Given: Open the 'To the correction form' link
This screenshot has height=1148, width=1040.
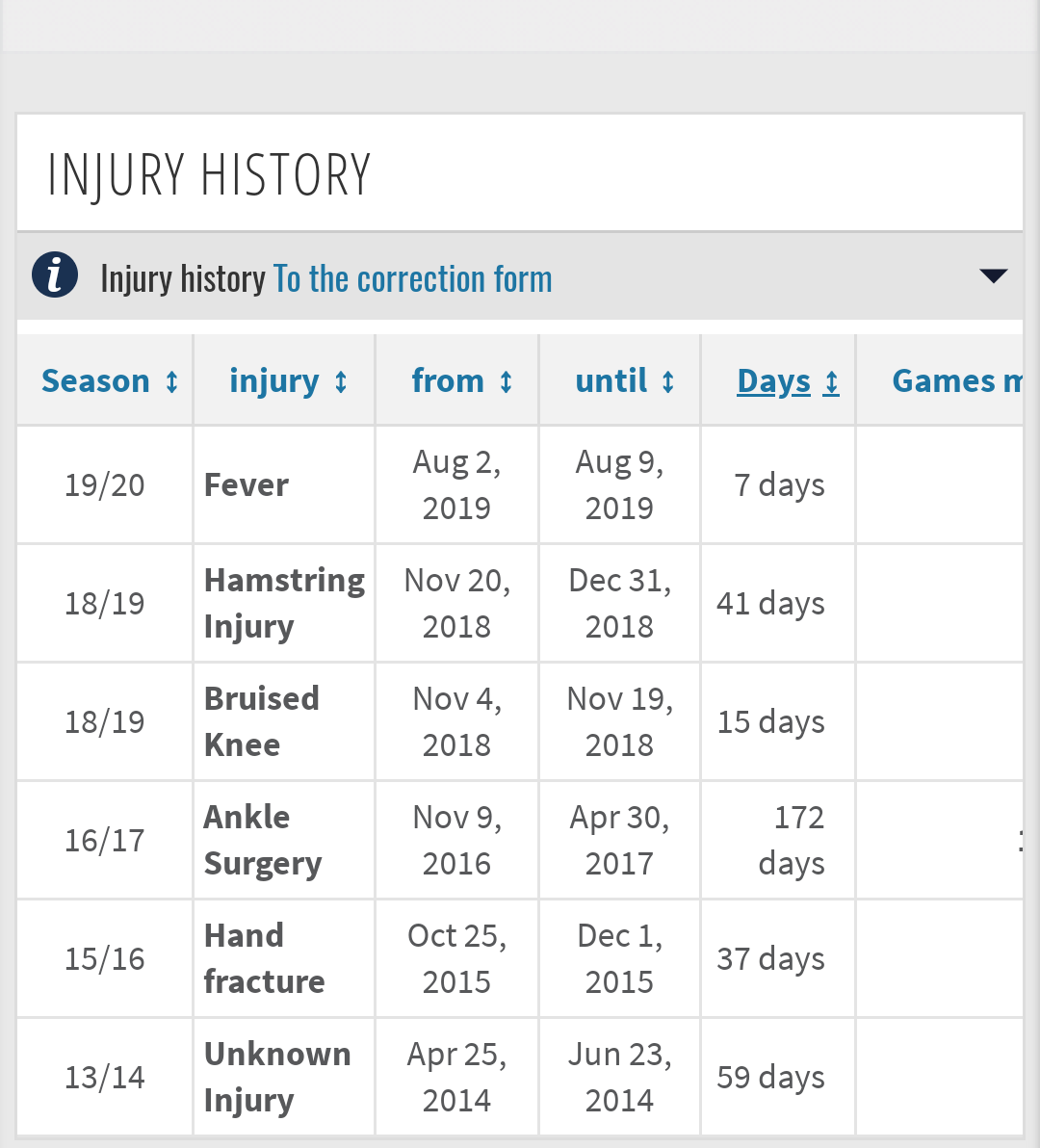Looking at the screenshot, I should pos(413,279).
